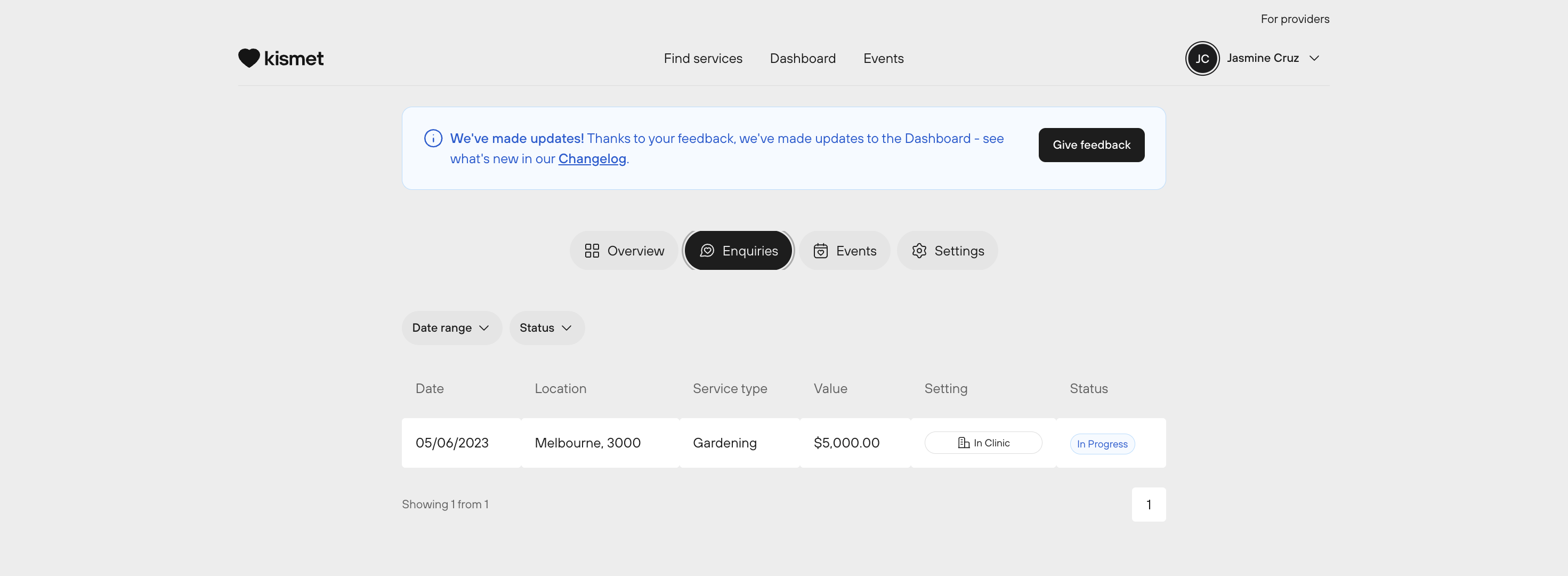The height and width of the screenshot is (576, 1568).
Task: Click the calendar icon on the Events pill
Action: [821, 250]
